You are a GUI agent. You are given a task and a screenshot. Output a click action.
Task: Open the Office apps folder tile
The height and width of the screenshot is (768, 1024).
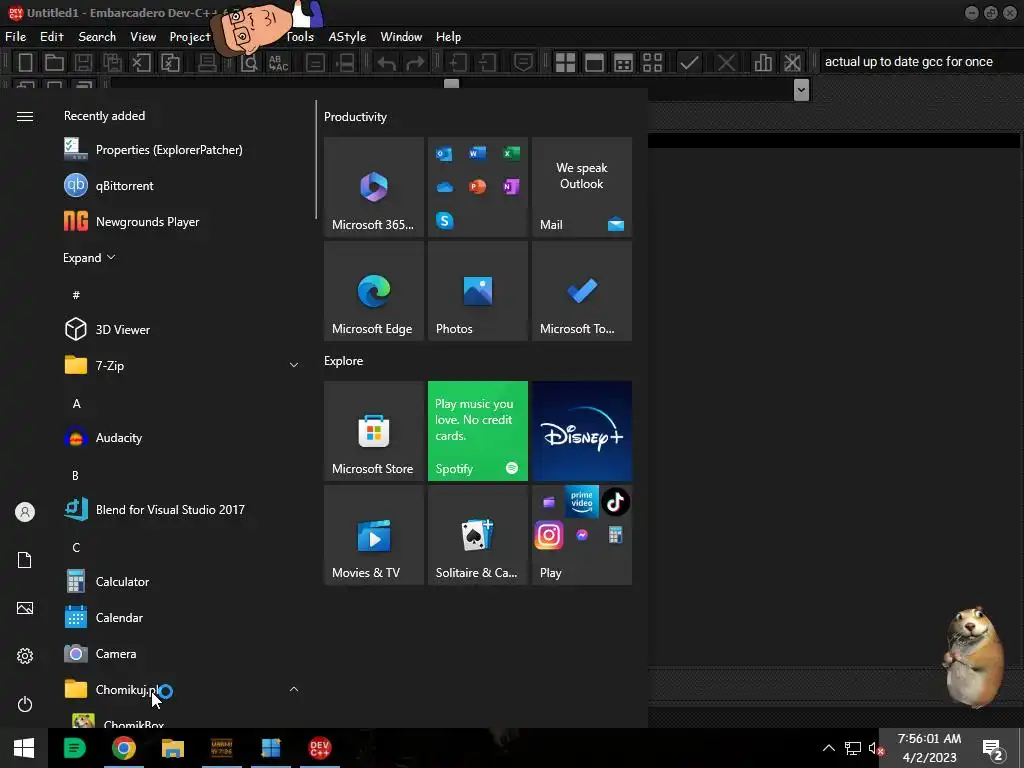point(478,187)
